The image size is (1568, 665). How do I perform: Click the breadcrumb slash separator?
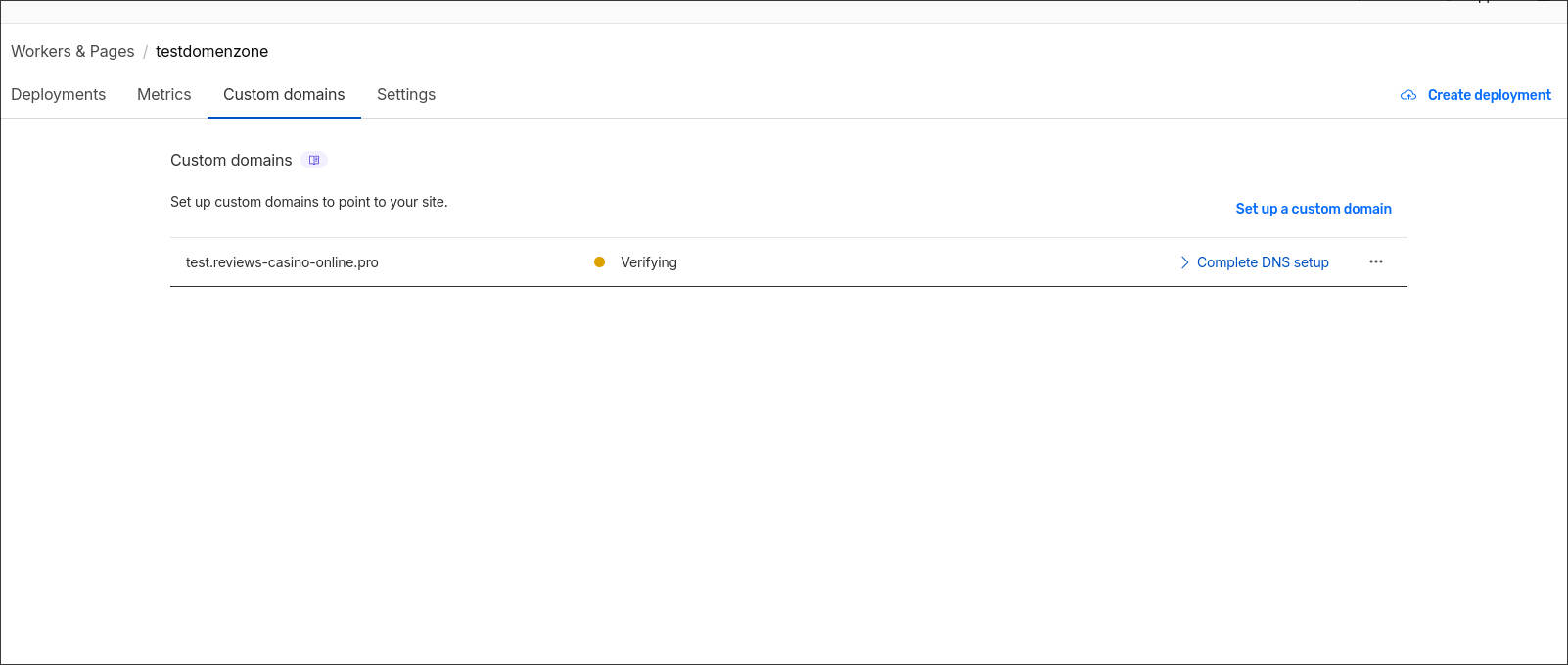pos(145,51)
